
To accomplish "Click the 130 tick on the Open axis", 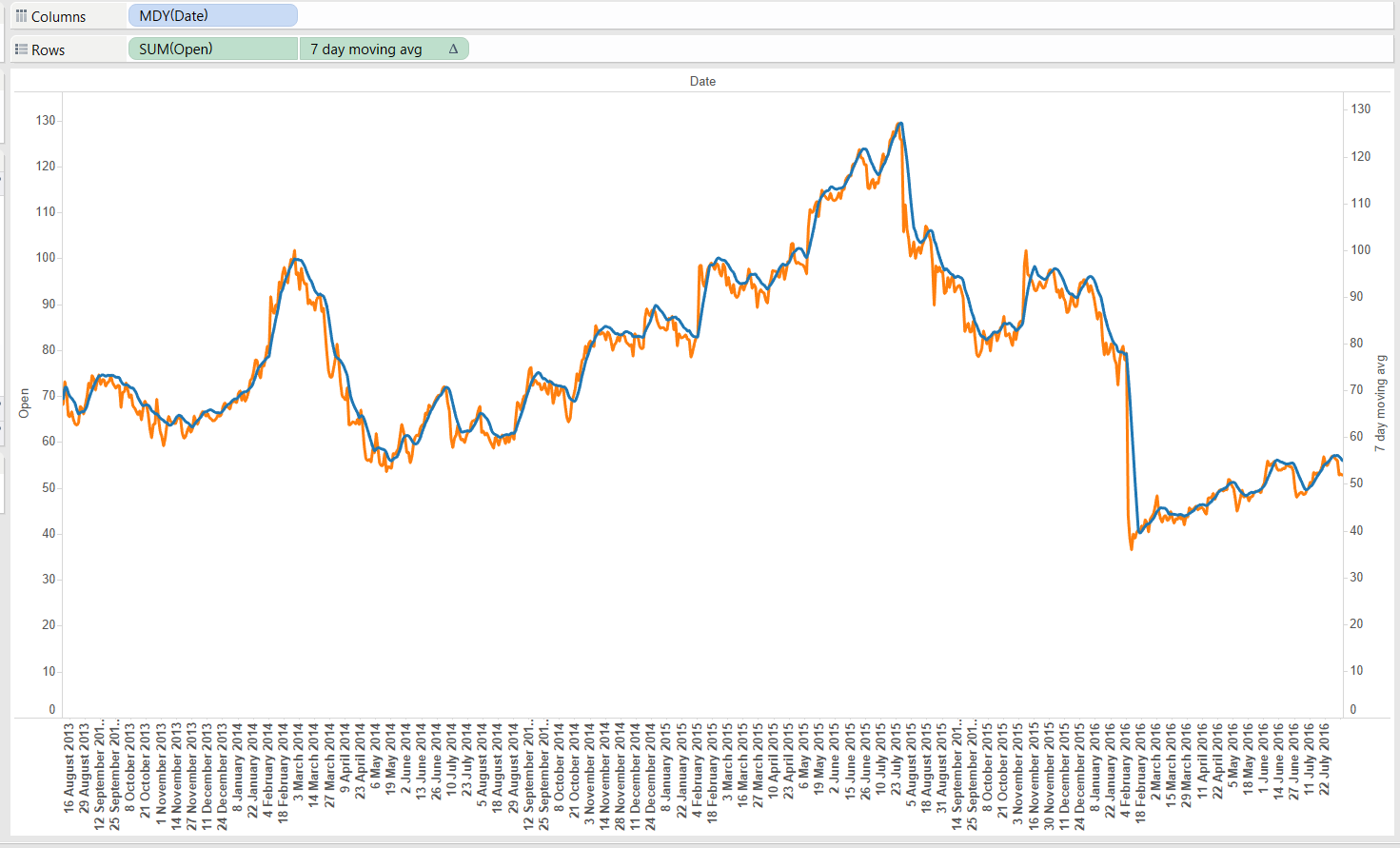I will (x=46, y=120).
